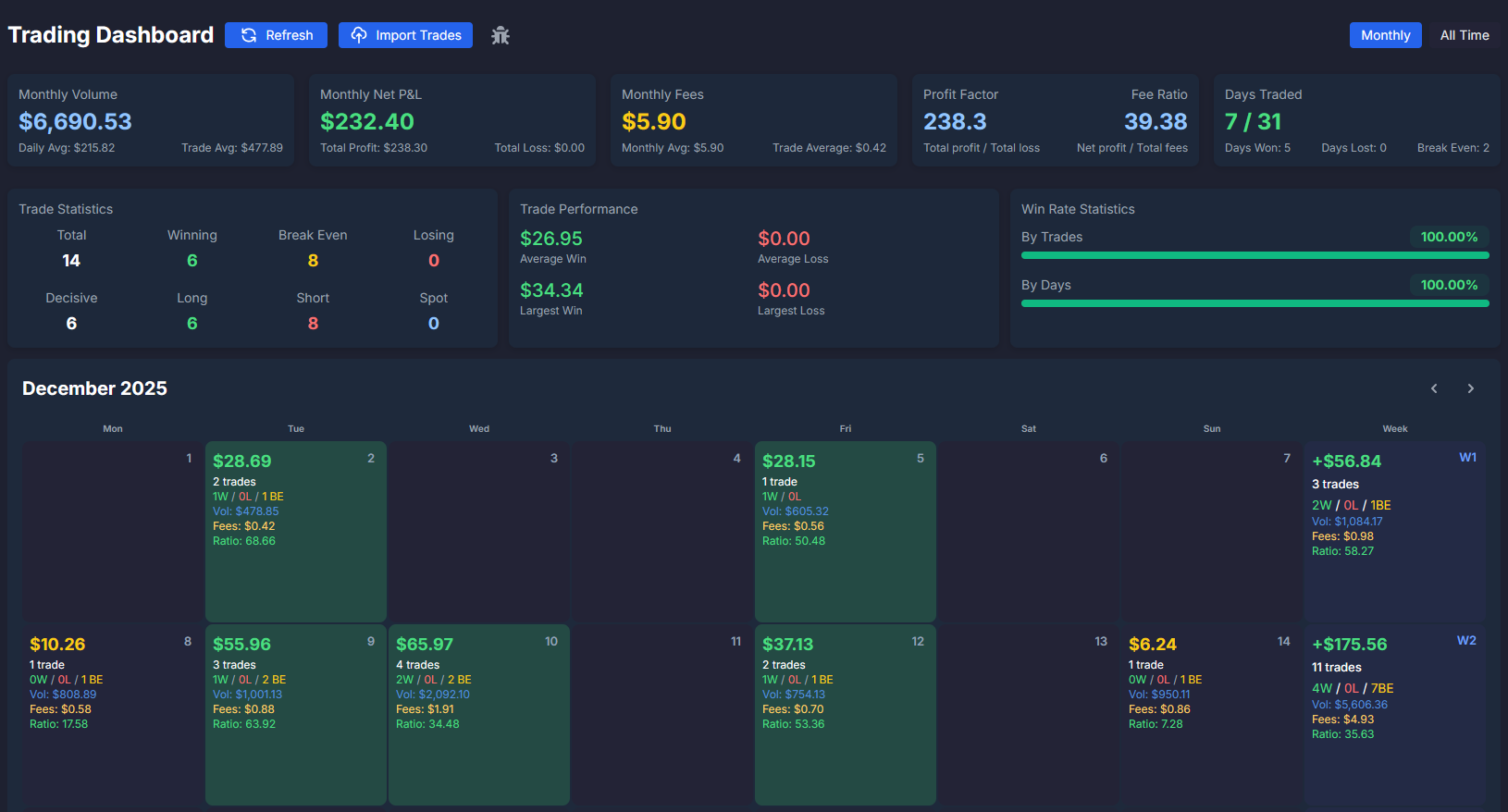Image resolution: width=1508 pixels, height=812 pixels.
Task: Open week W1 summary +$56.84
Action: tap(1395, 532)
